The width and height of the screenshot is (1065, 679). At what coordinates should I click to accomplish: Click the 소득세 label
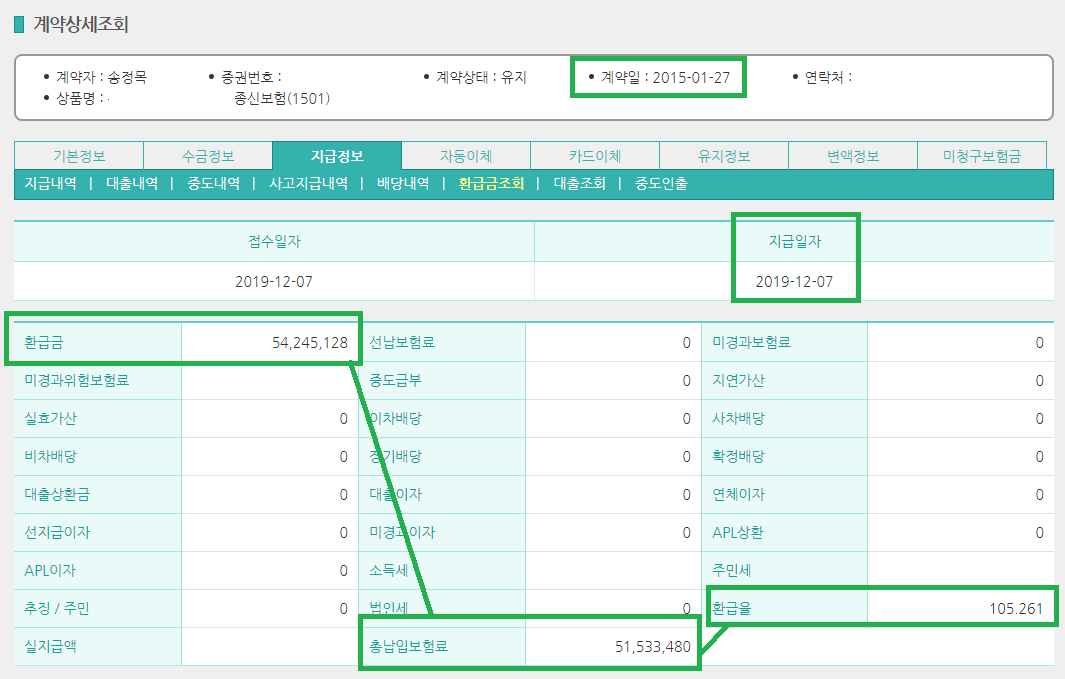coord(389,570)
